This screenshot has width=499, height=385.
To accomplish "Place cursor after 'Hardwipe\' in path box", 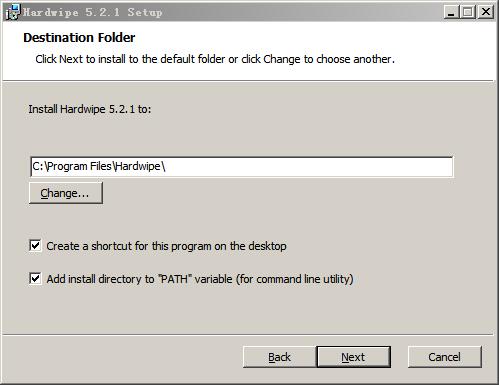I will [166, 166].
